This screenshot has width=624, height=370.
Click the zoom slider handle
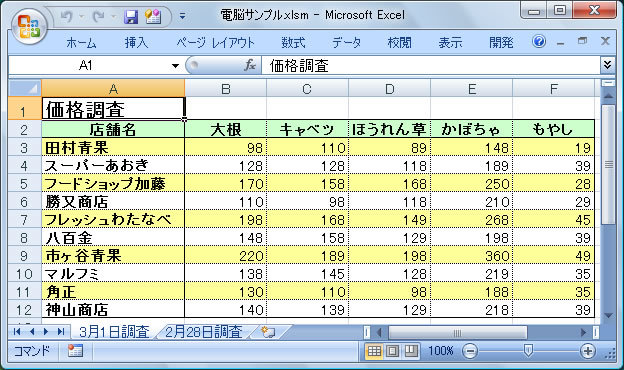point(528,351)
